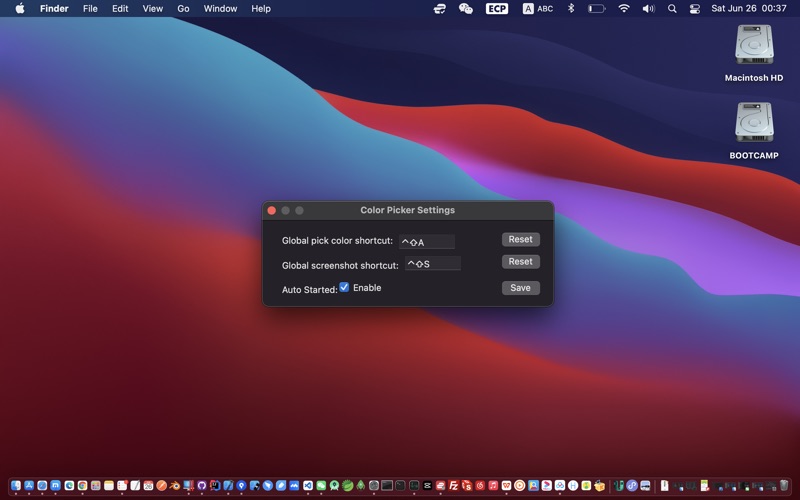Open the Trash in the Dock
Screen dimensions: 800x500
pos(784,485)
